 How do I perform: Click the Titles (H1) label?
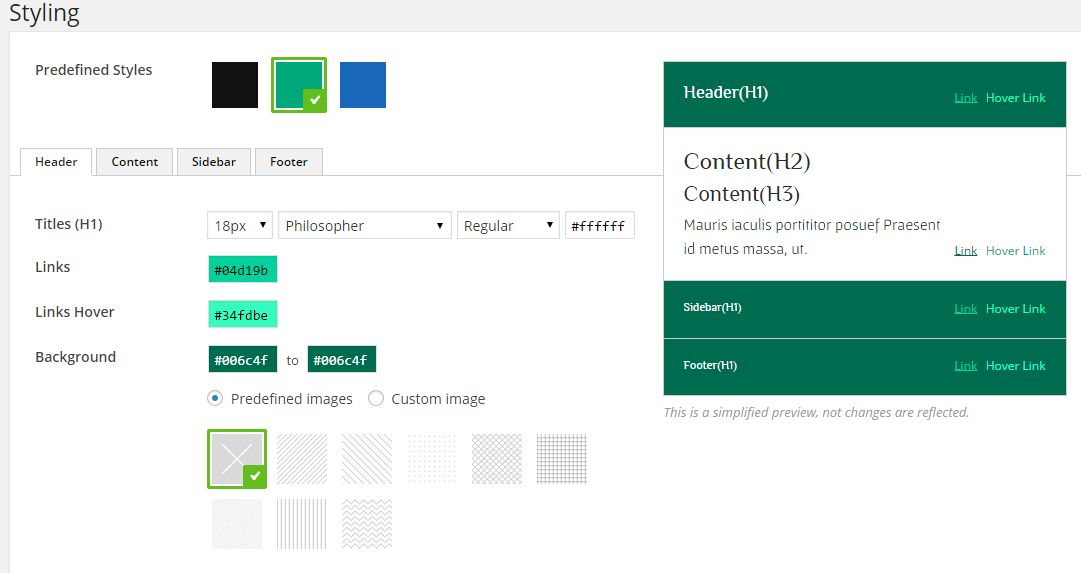click(x=69, y=224)
